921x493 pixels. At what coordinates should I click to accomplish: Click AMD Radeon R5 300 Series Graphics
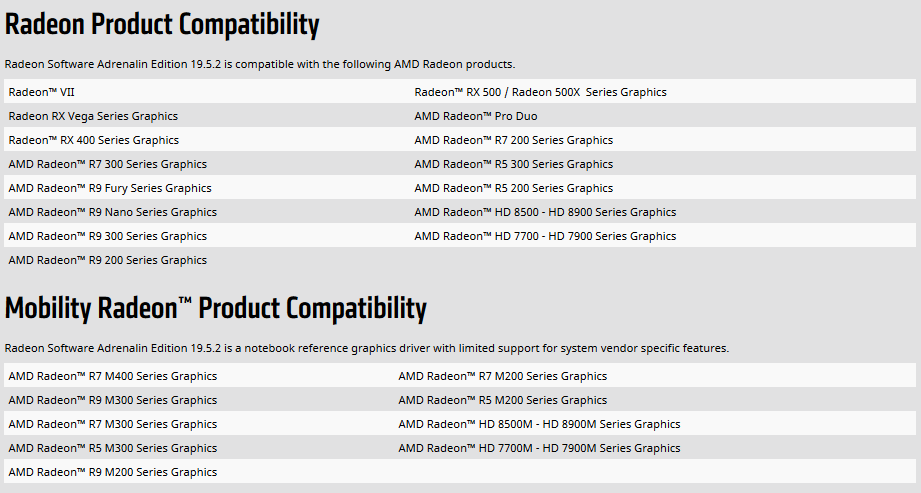pyautogui.click(x=513, y=165)
